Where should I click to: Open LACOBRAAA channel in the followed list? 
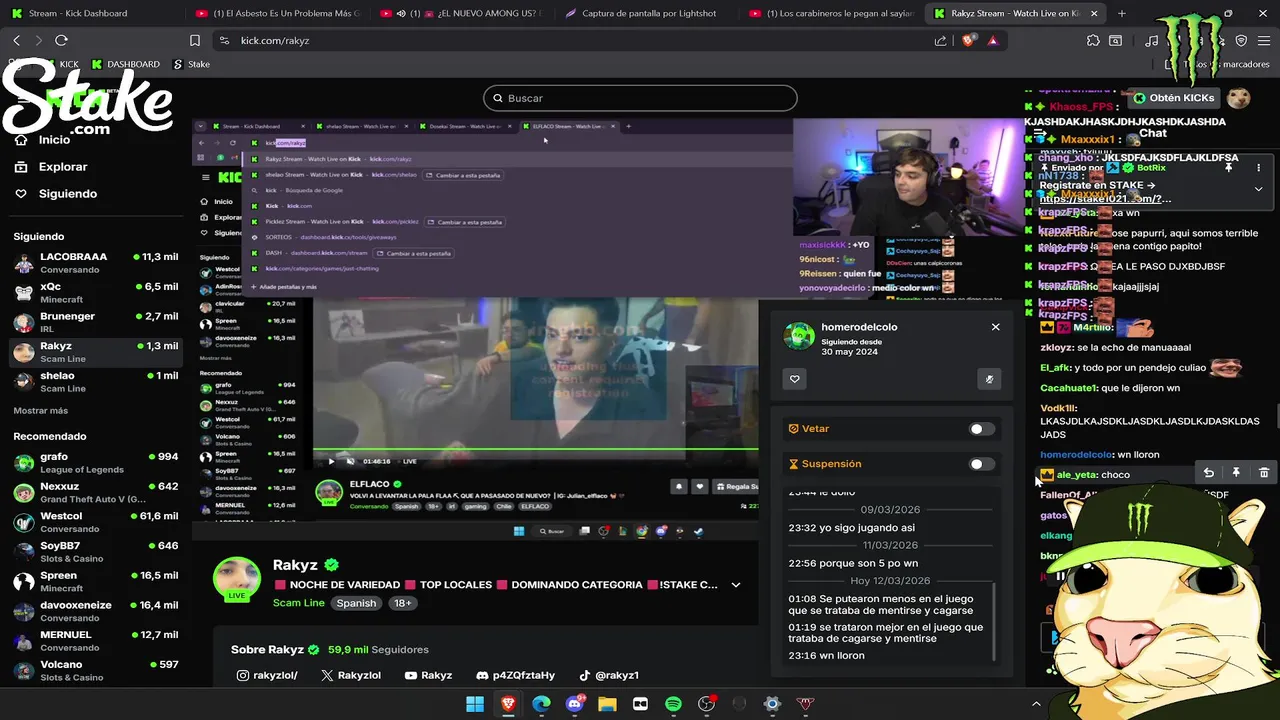(95, 263)
